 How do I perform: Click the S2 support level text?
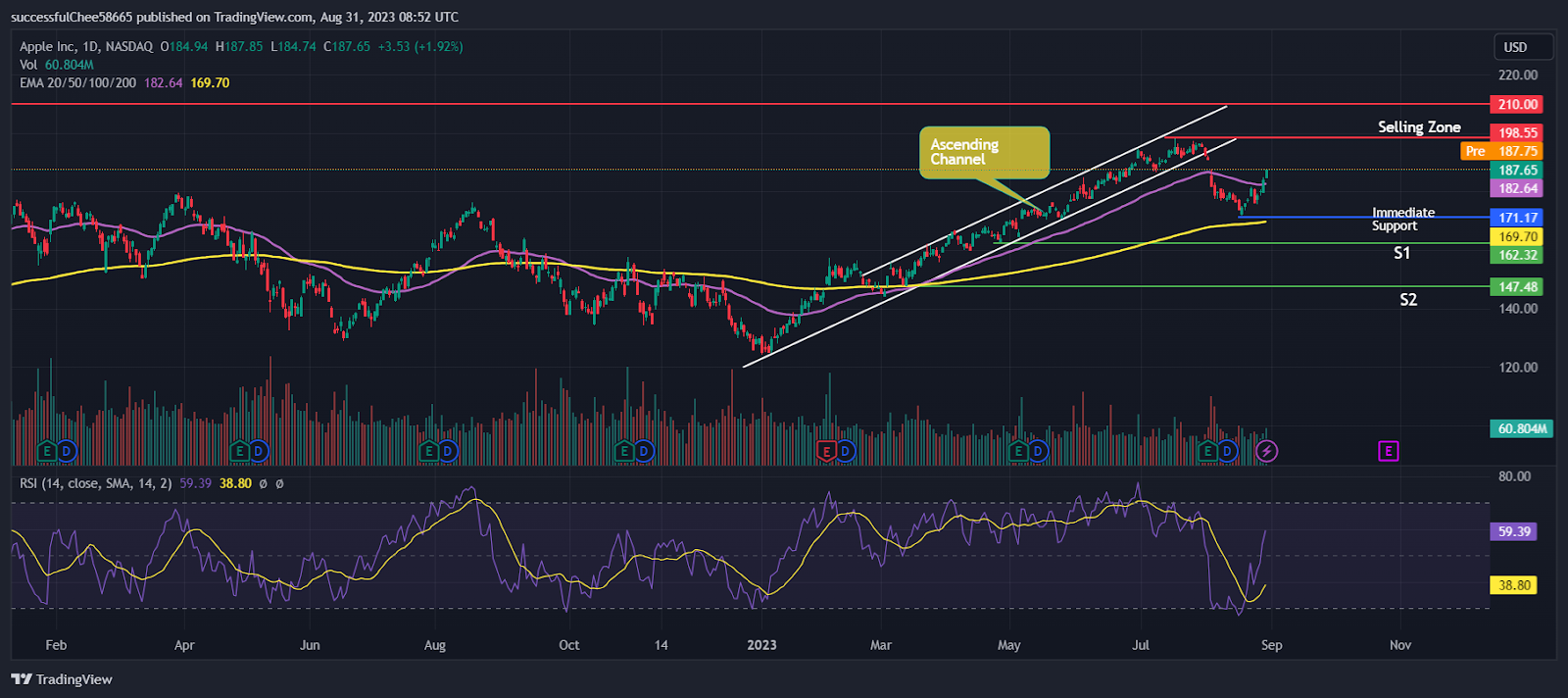point(1408,300)
